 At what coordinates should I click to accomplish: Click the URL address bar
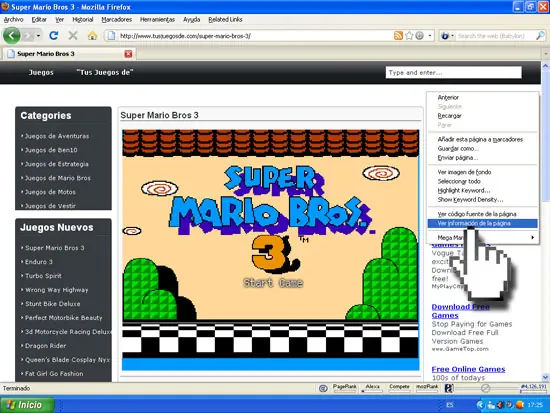(x=254, y=36)
